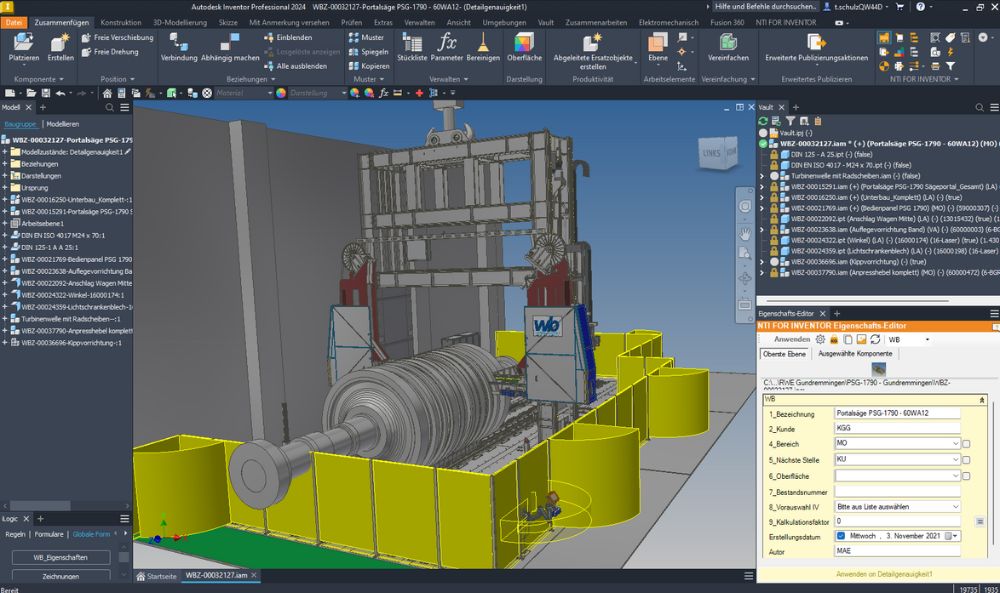Screen dimensions: 1000x593
Task: Click the Globale Form link in iLogic panel
Action: [x=91, y=534]
